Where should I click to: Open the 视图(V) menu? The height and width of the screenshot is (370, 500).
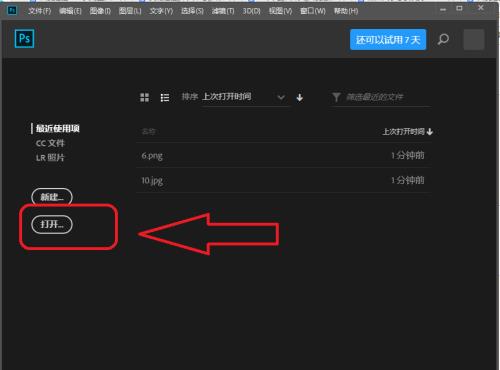tap(280, 11)
